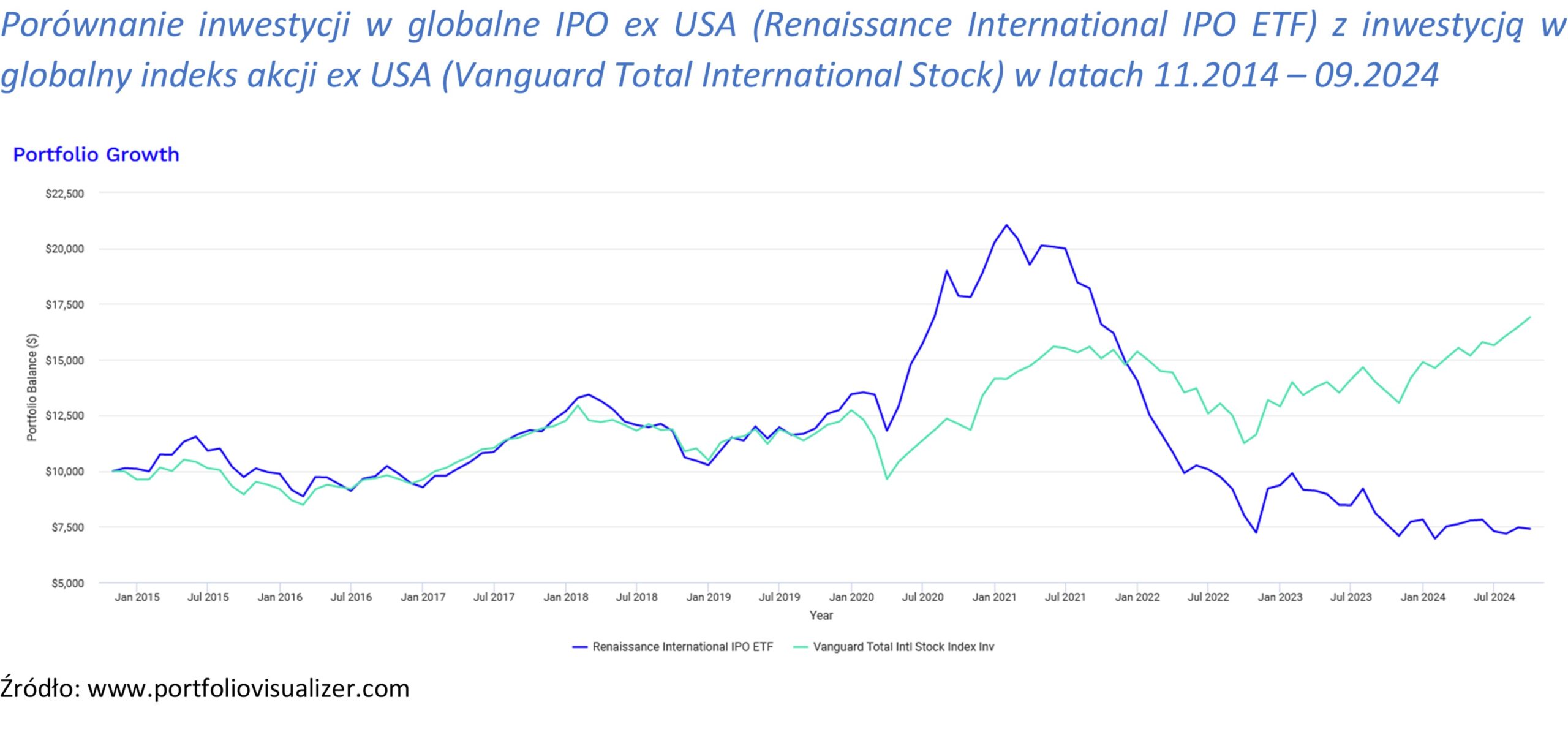
Task: Toggle Vanguard Total Intl Stock Index legend entry
Action: pyautogui.click(x=903, y=647)
